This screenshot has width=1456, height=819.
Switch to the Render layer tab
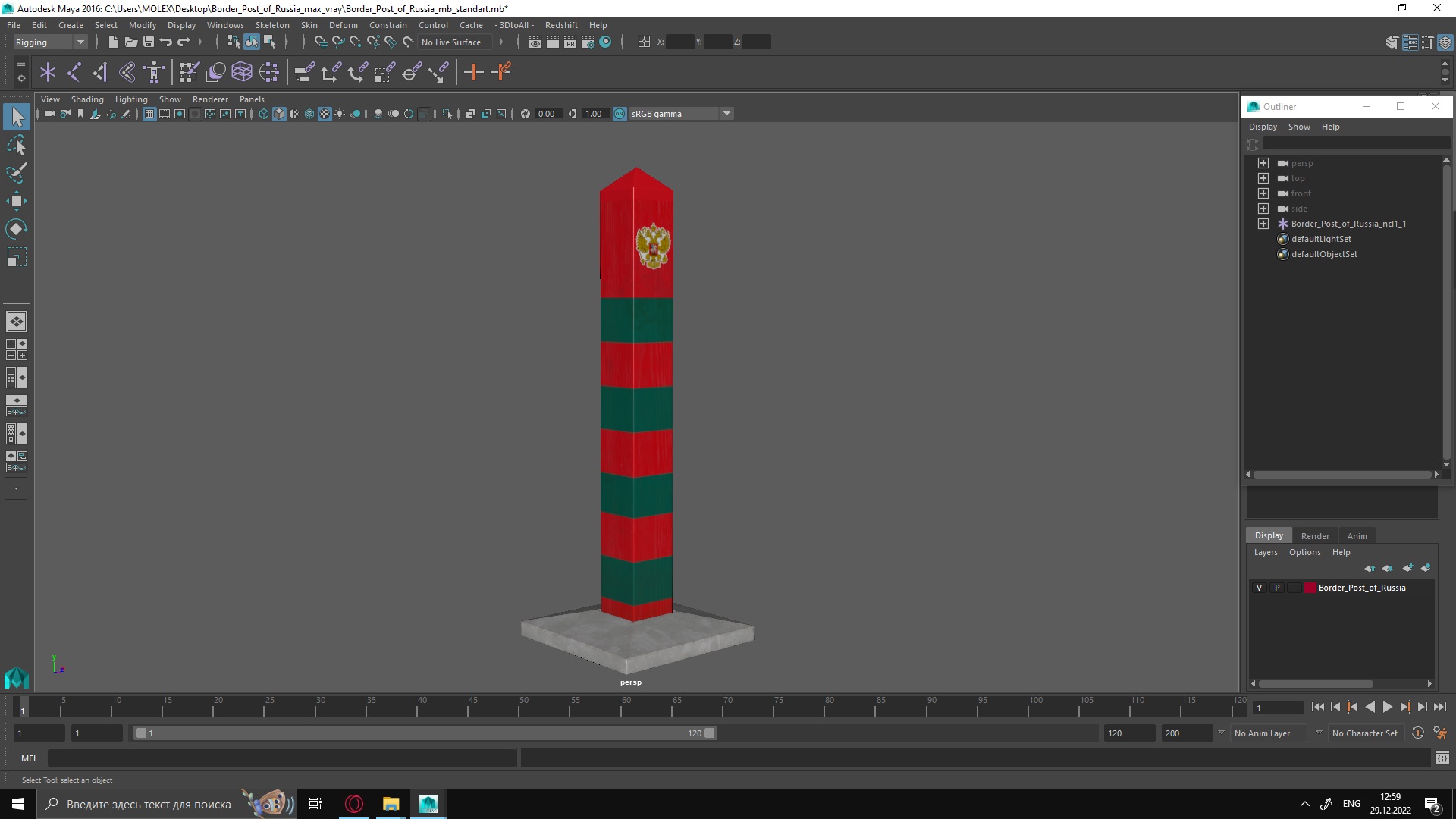pos(1315,536)
